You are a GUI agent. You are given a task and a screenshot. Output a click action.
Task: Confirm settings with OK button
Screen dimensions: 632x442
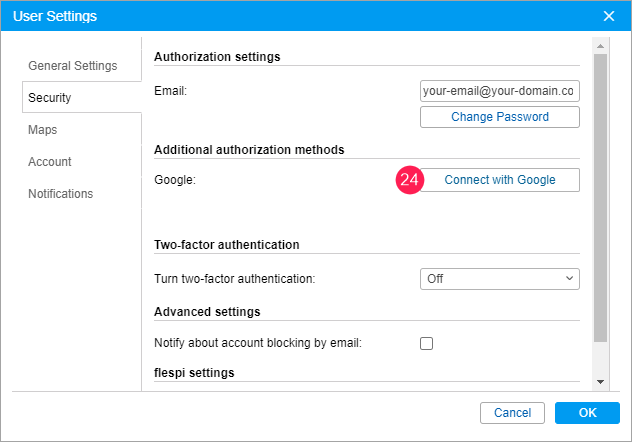pyautogui.click(x=587, y=413)
